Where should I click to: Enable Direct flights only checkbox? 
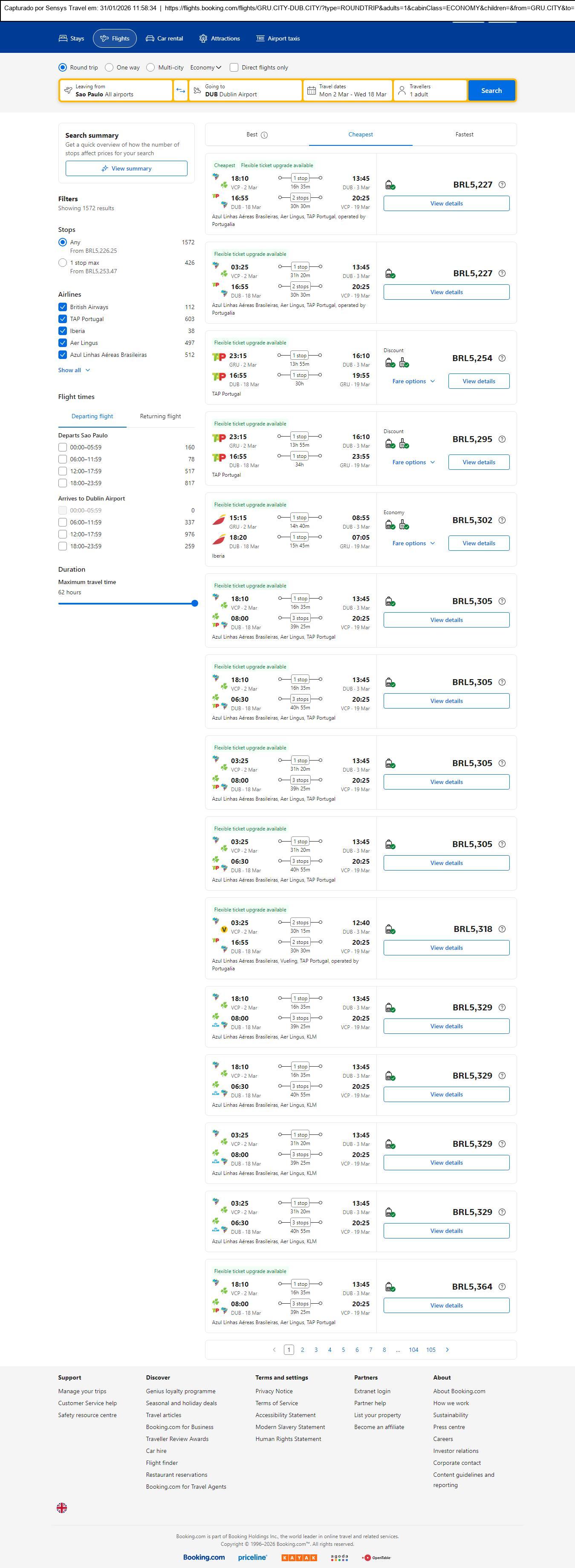click(234, 67)
